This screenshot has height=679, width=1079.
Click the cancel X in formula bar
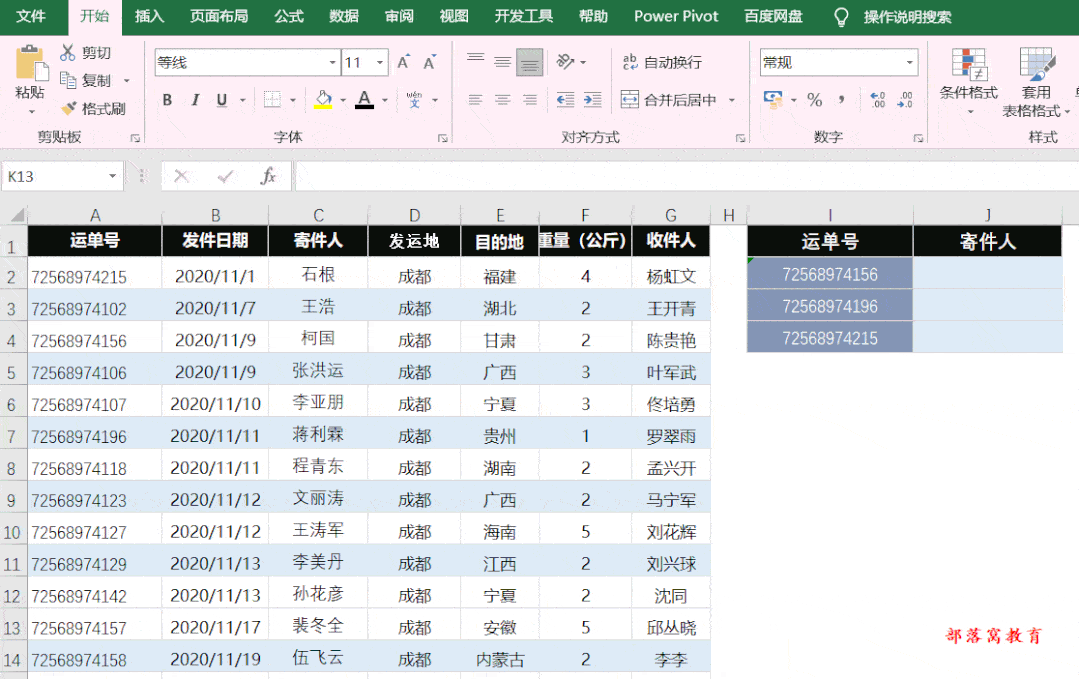click(181, 176)
